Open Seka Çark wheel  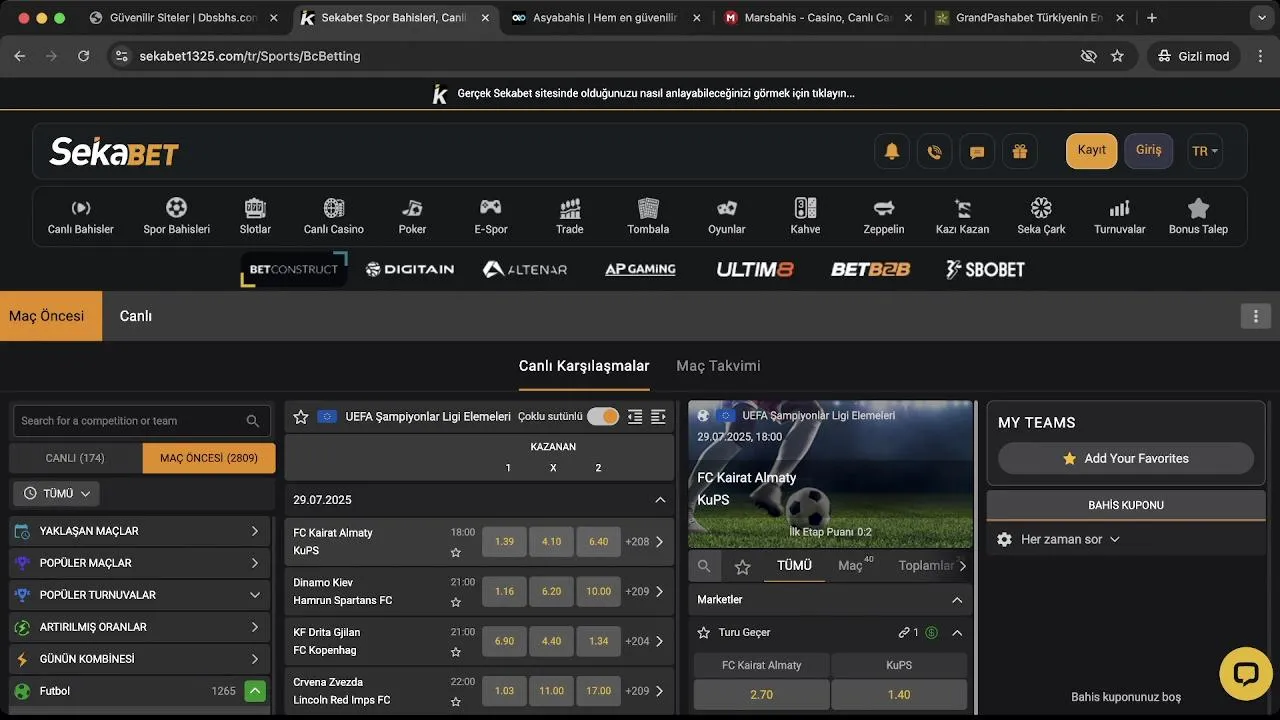click(1041, 216)
